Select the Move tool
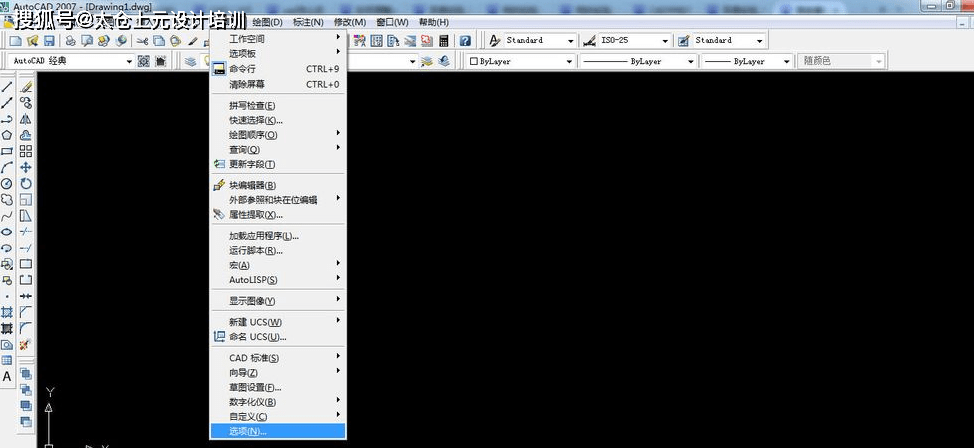 coord(25,168)
